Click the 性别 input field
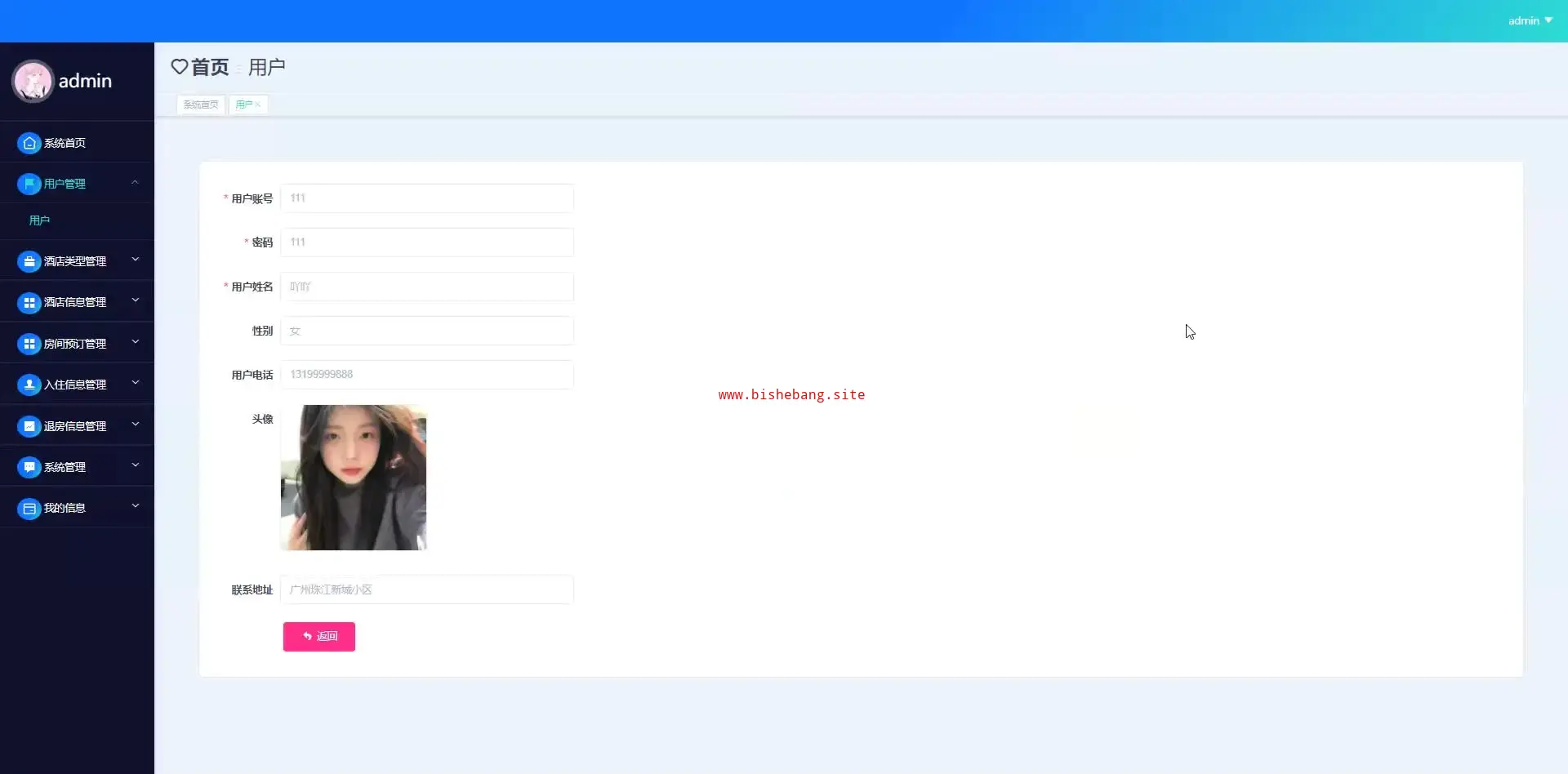This screenshot has height=774, width=1568. coord(427,331)
